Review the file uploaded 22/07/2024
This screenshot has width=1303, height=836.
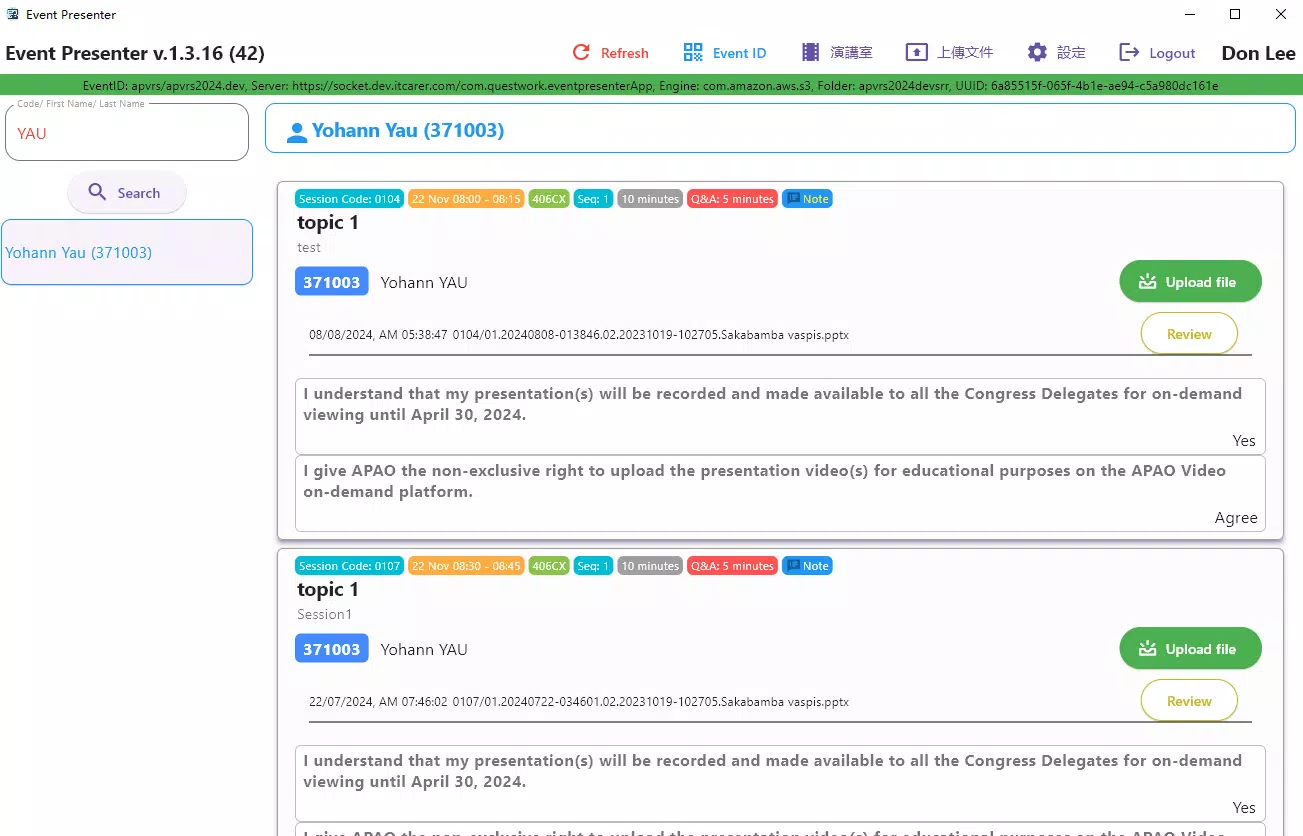pos(1189,701)
